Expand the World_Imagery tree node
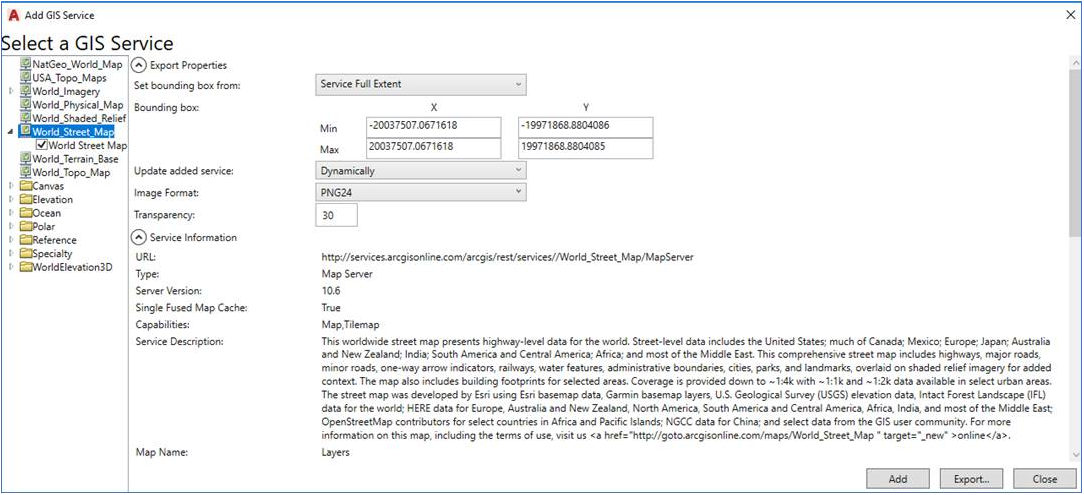The image size is (1084, 495). (10, 91)
